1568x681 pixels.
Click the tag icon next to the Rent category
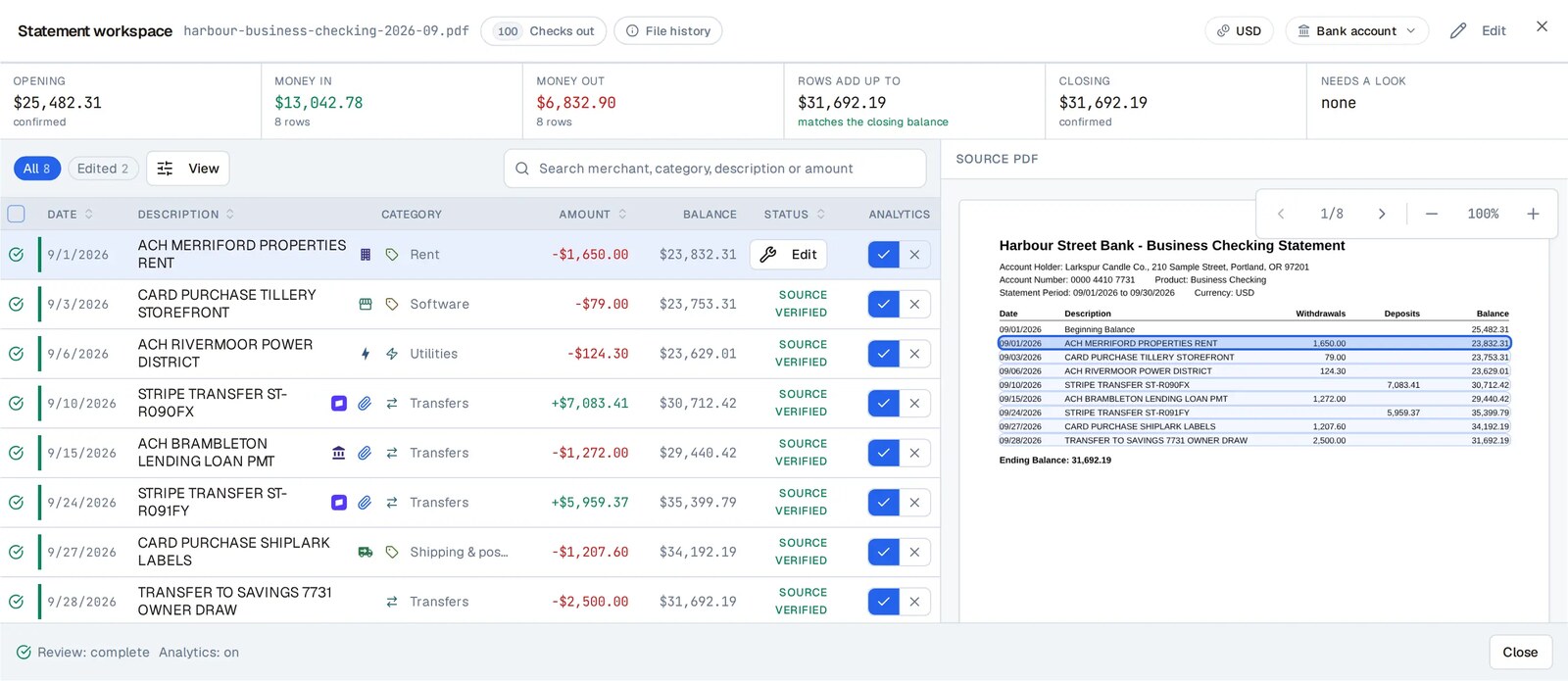pyautogui.click(x=392, y=255)
